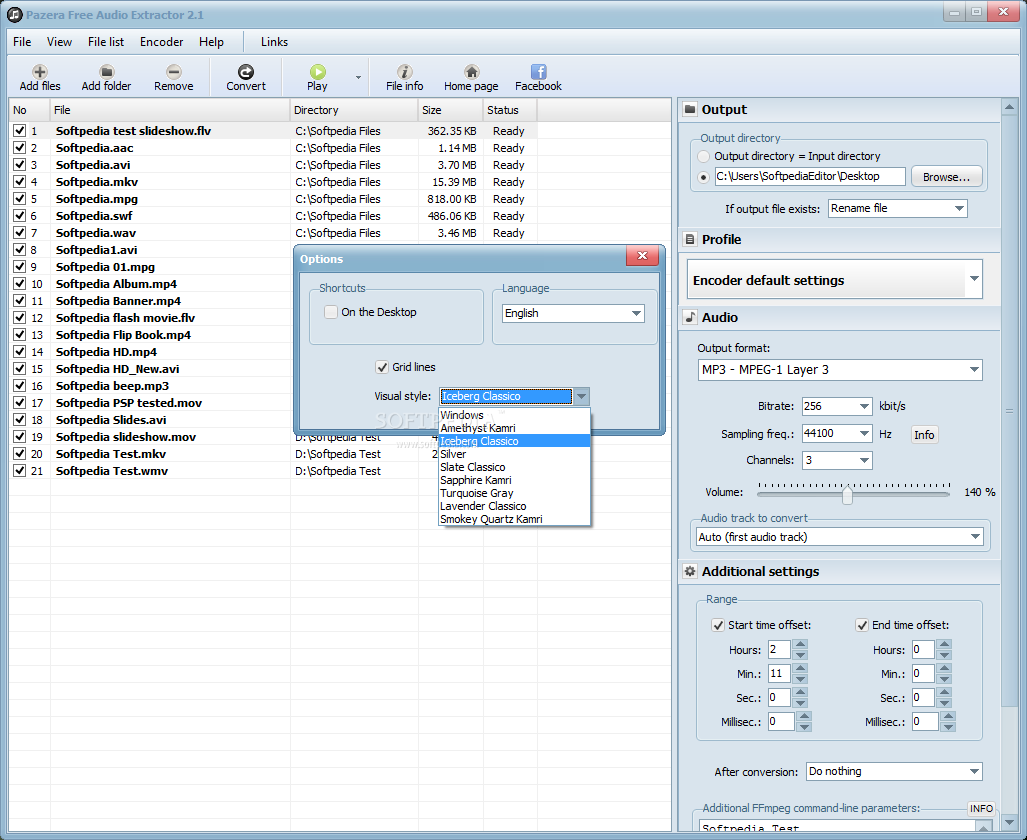Click the Volume slider handle
Screen dimensions: 1027x840
pyautogui.click(x=848, y=493)
